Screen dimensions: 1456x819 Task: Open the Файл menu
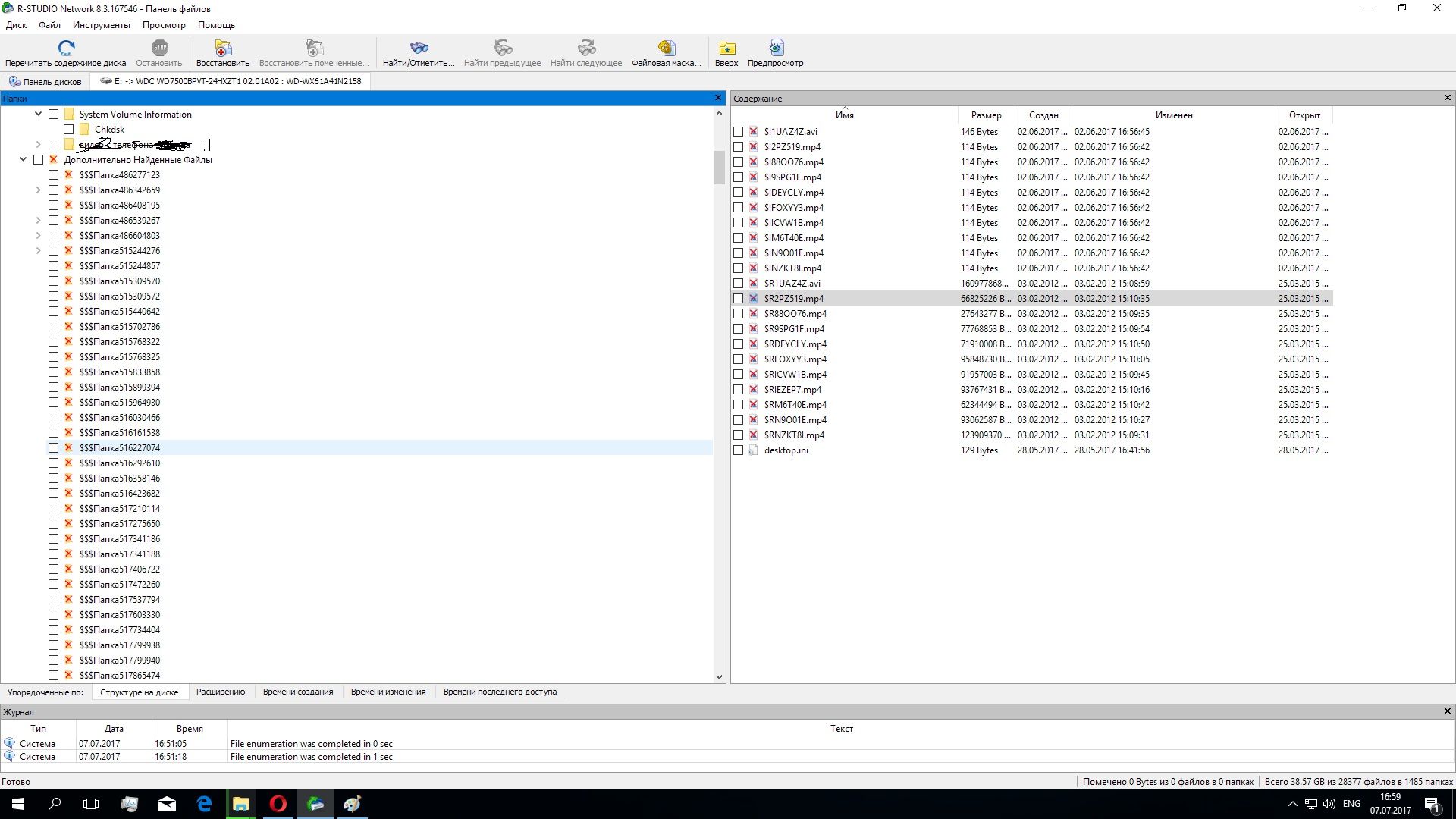(x=50, y=25)
